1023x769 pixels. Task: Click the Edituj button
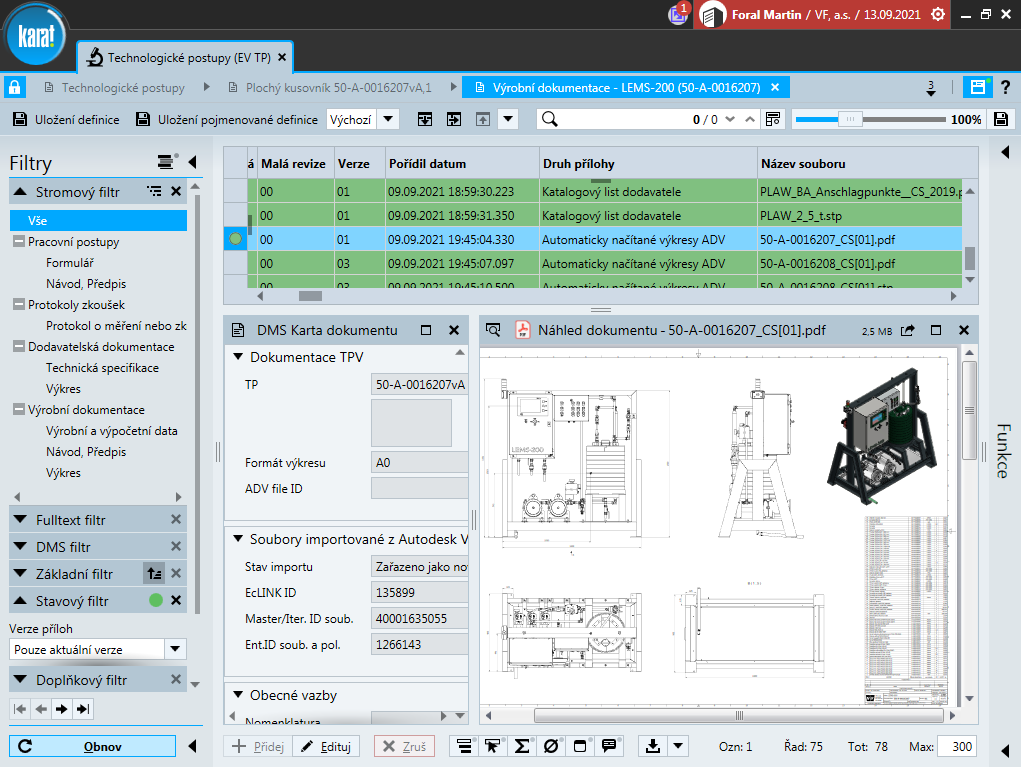click(325, 746)
